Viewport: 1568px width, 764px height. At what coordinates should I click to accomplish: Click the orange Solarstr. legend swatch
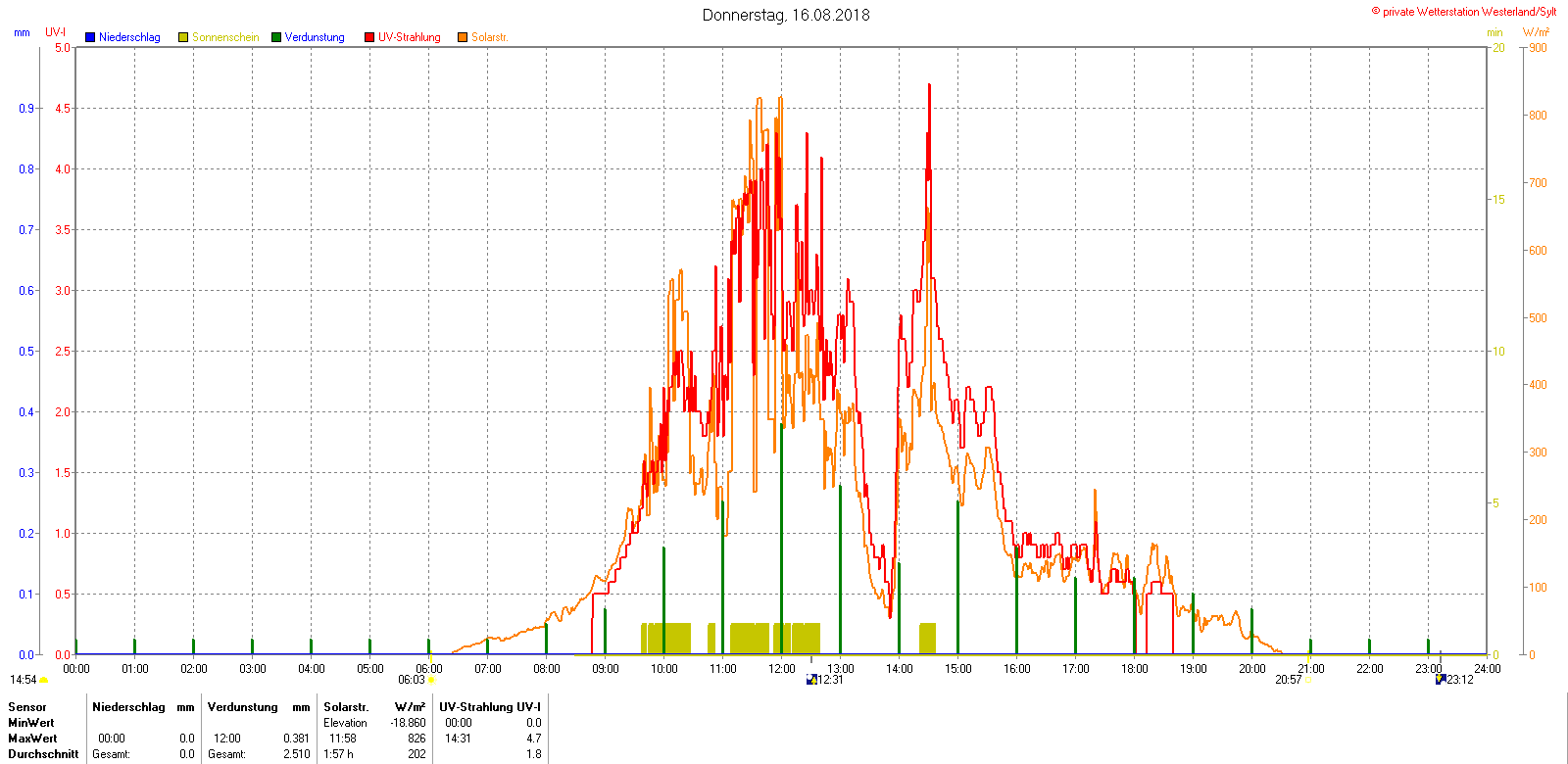463,37
